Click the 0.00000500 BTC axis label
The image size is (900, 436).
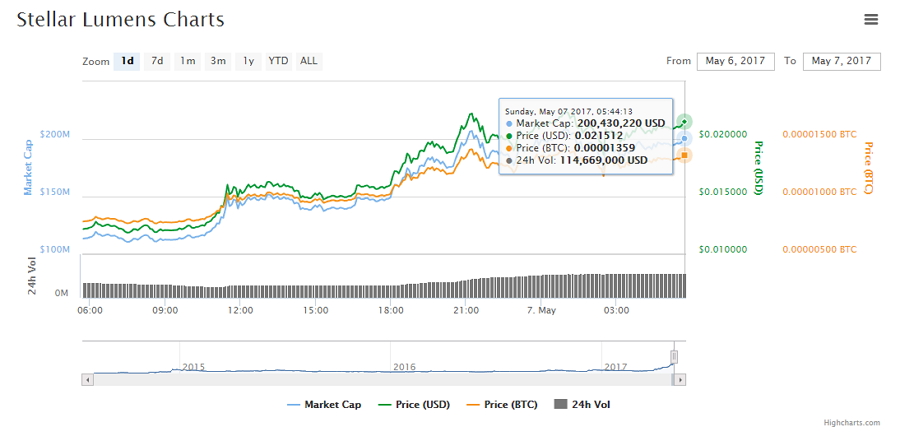click(x=819, y=250)
